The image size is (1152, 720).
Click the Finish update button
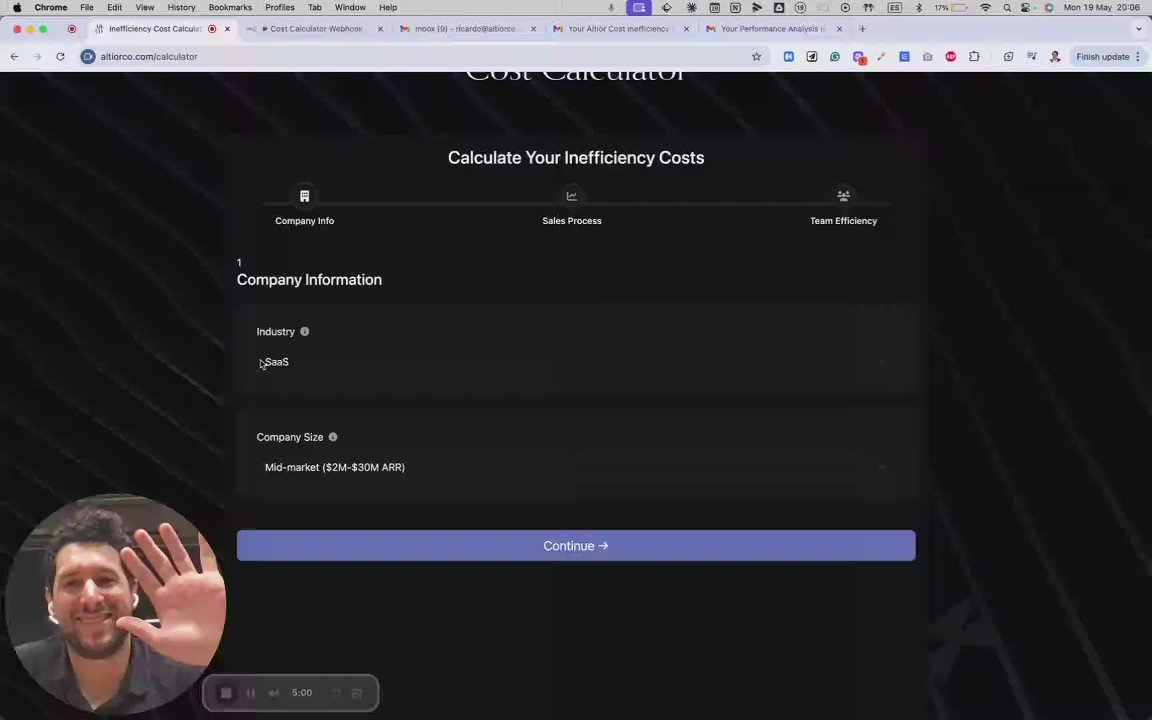coord(1108,57)
